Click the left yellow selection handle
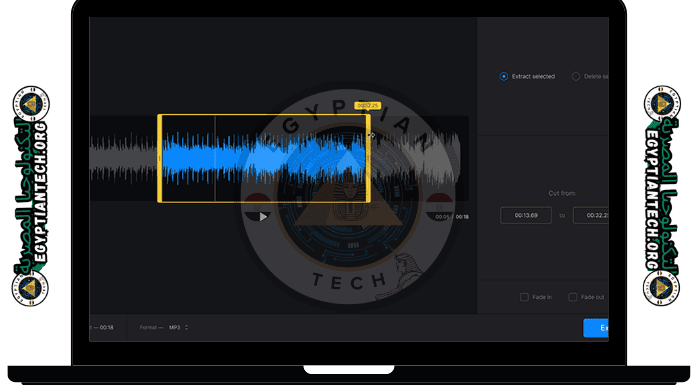The height and width of the screenshot is (392, 698). (160, 158)
